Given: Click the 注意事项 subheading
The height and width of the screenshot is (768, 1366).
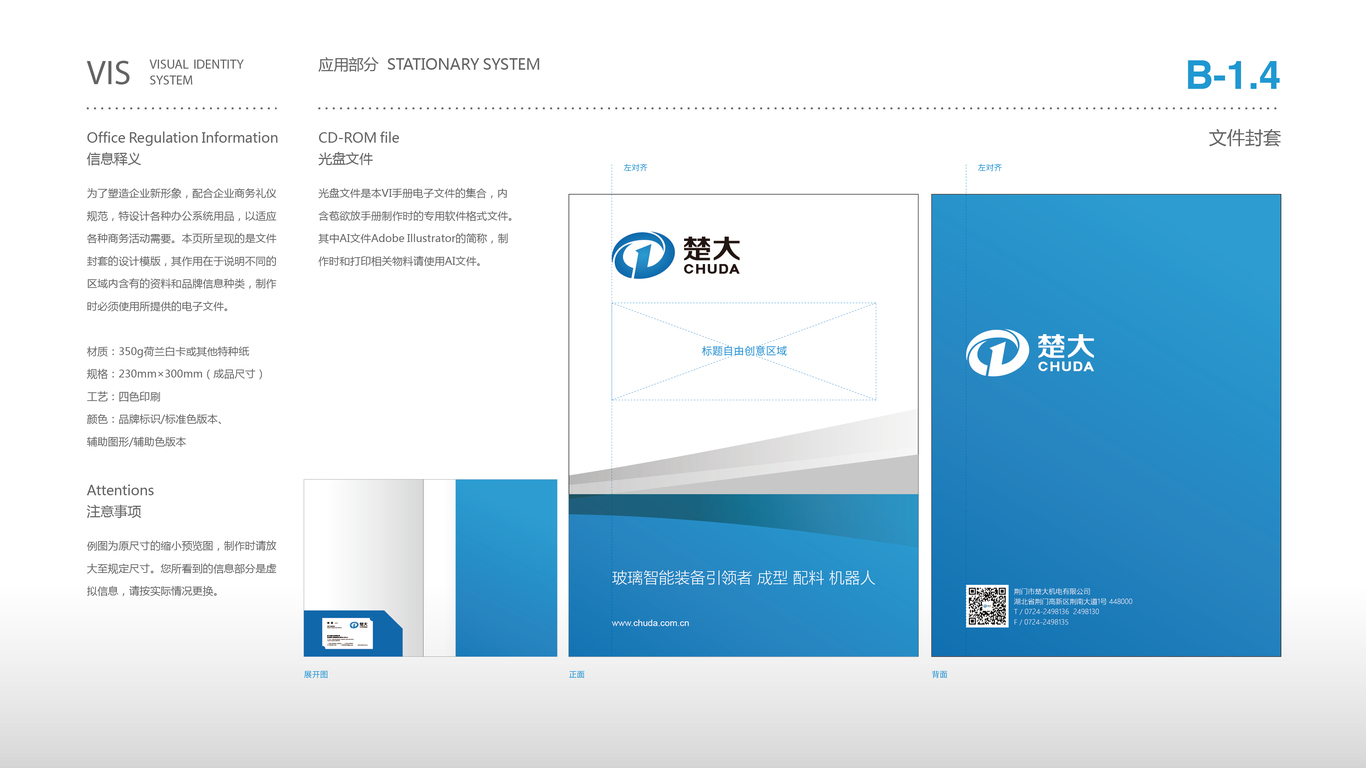Looking at the screenshot, I should (114, 511).
